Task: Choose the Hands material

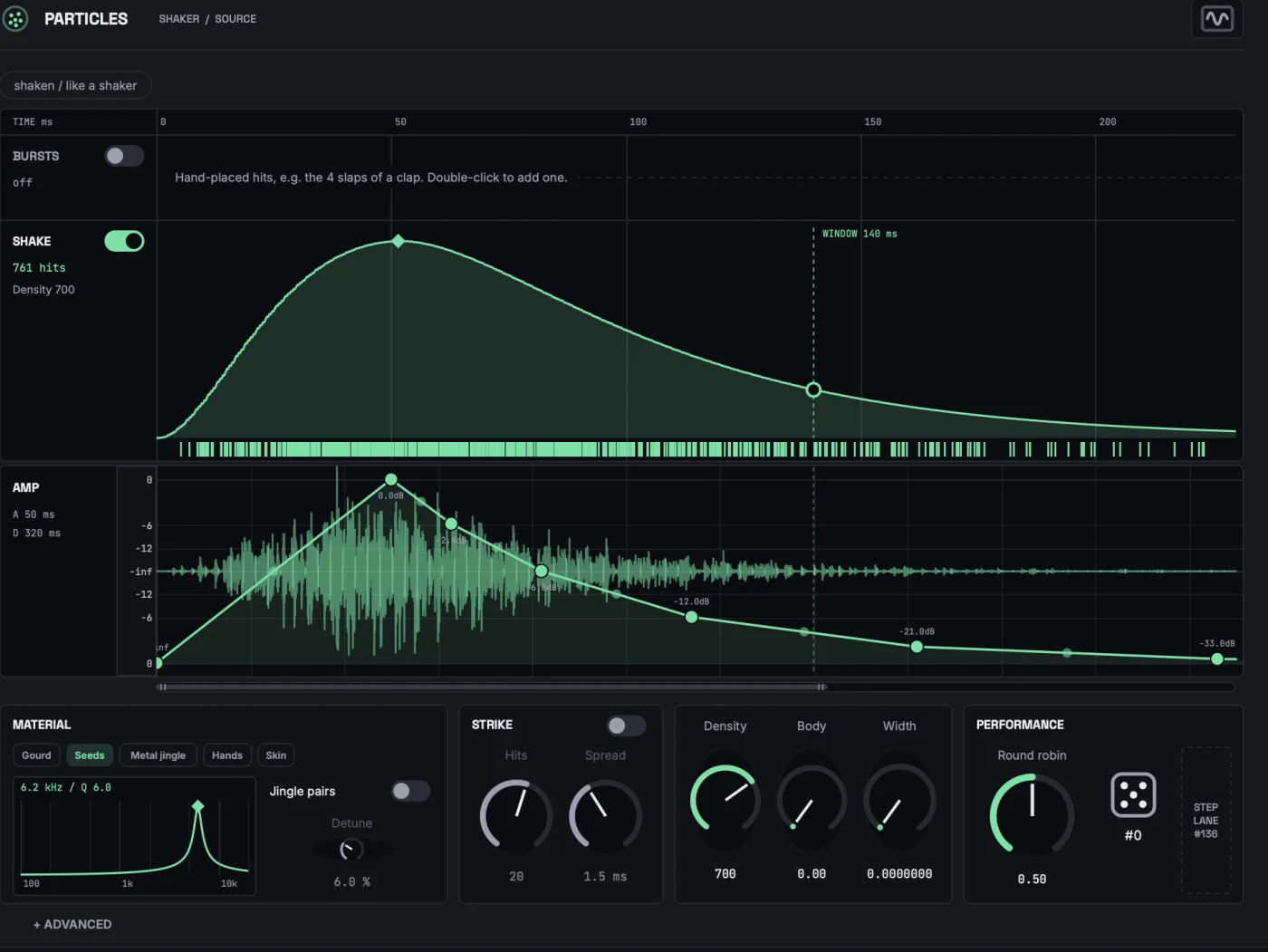Action: point(227,755)
